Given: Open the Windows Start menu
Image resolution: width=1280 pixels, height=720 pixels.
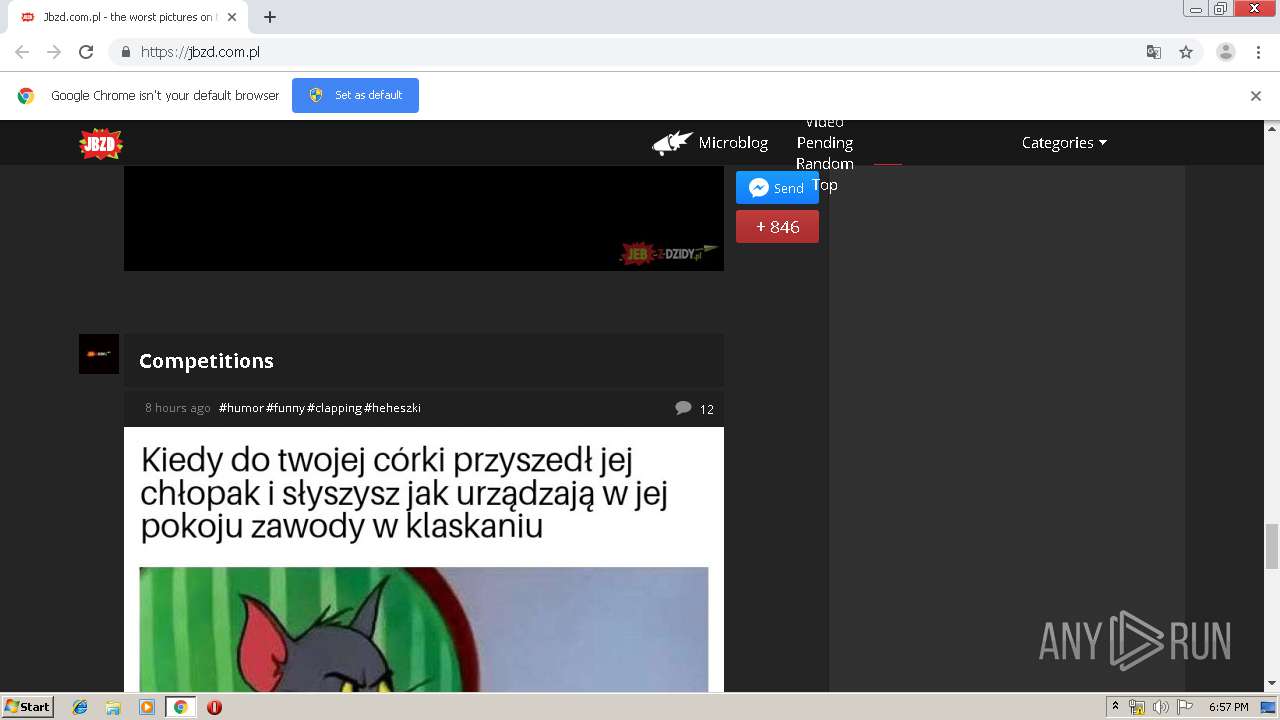Looking at the screenshot, I should pyautogui.click(x=28, y=707).
